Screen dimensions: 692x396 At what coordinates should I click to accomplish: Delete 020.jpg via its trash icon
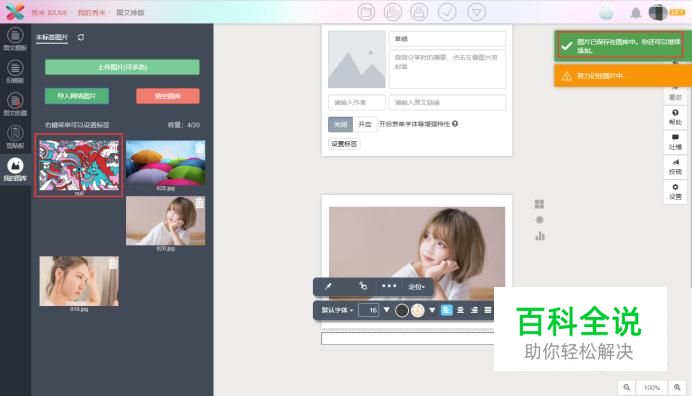200,203
